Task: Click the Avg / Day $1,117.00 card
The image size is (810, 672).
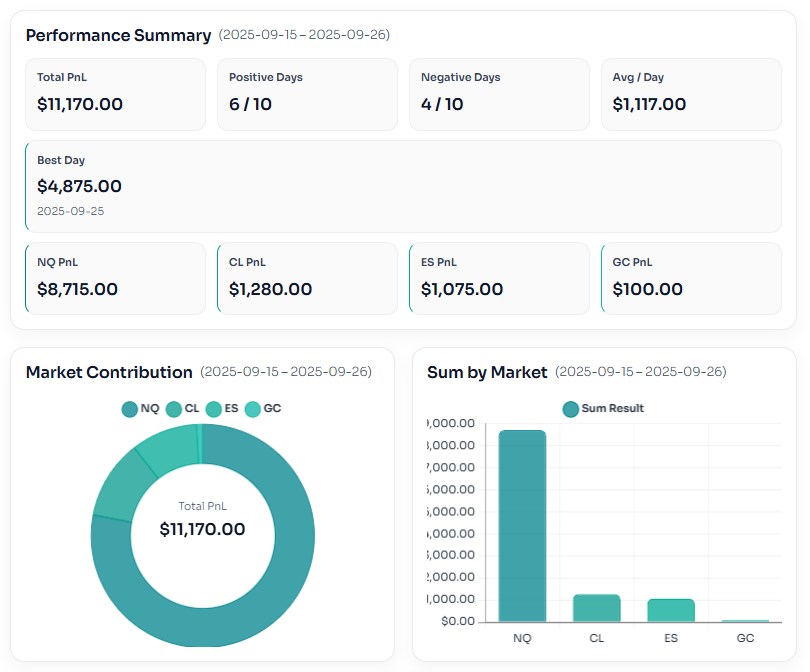Action: pyautogui.click(x=691, y=94)
